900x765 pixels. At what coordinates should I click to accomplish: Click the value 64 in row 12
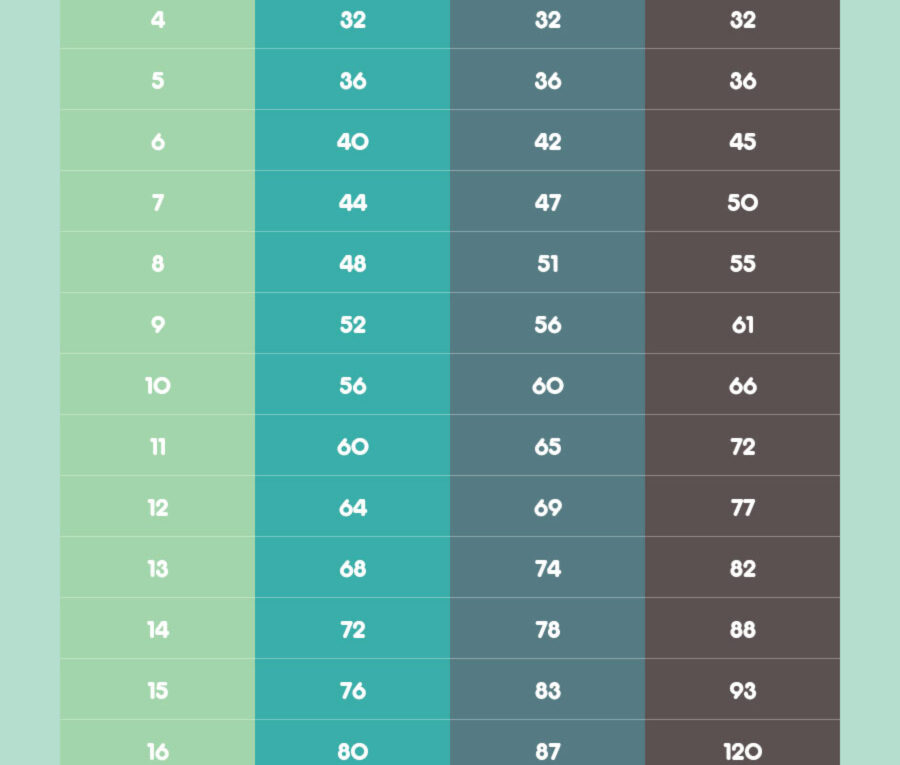coord(352,508)
